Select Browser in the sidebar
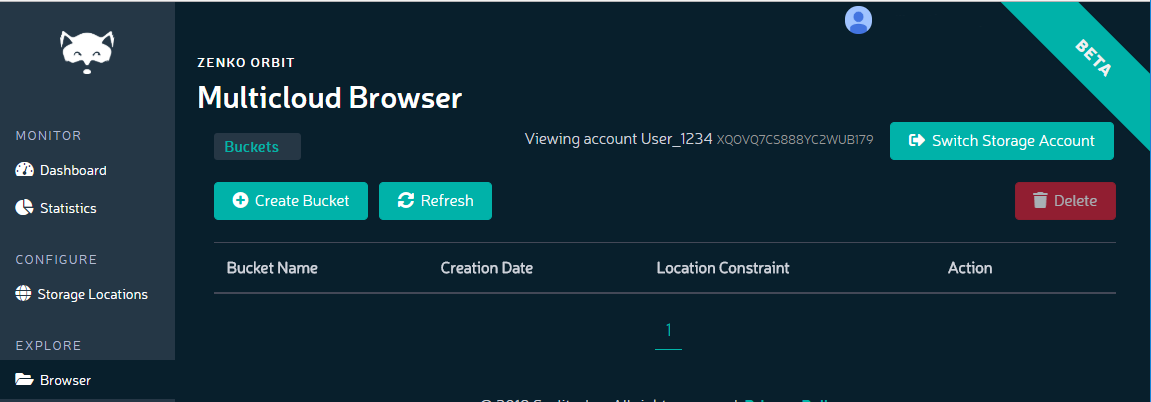This screenshot has width=1151, height=402. (87, 380)
